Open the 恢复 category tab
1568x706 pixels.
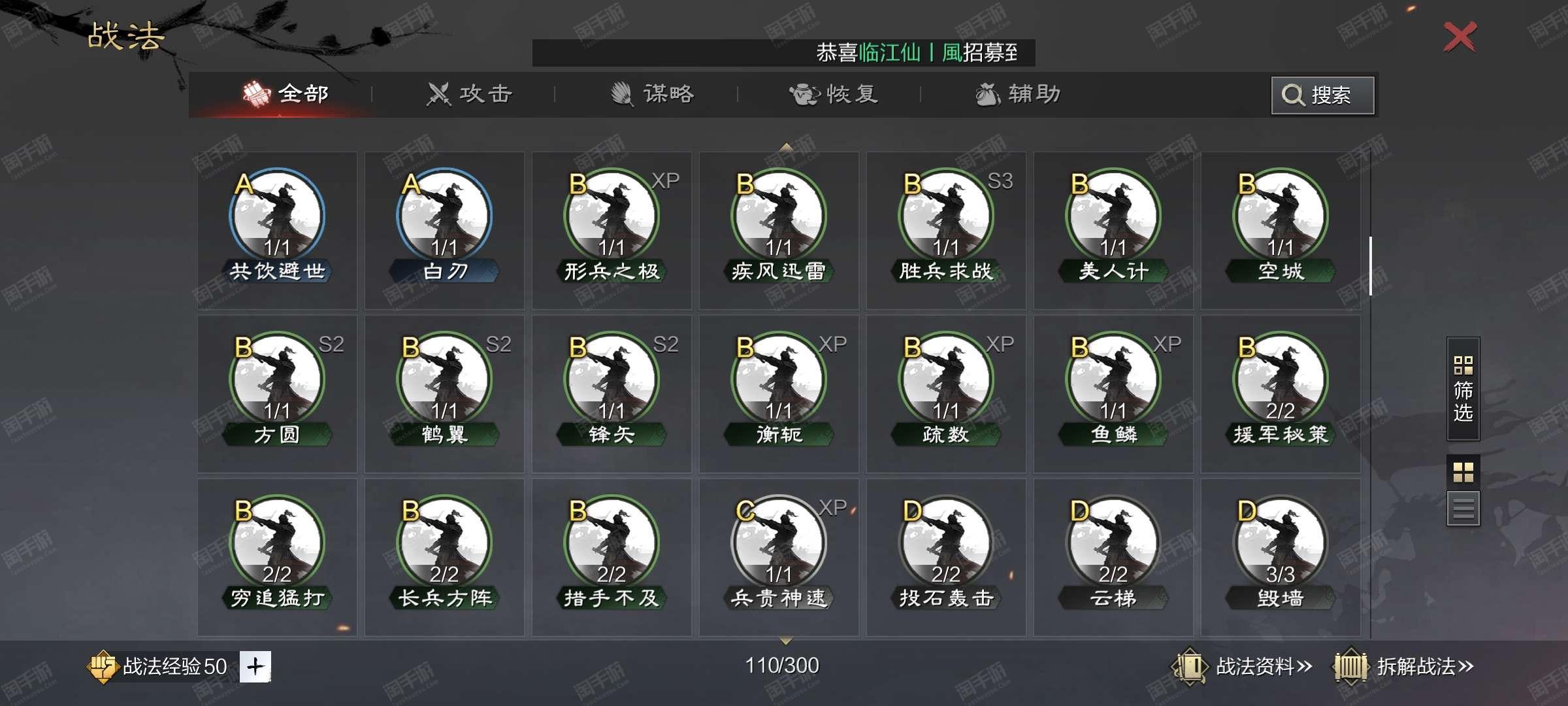pyautogui.click(x=834, y=94)
